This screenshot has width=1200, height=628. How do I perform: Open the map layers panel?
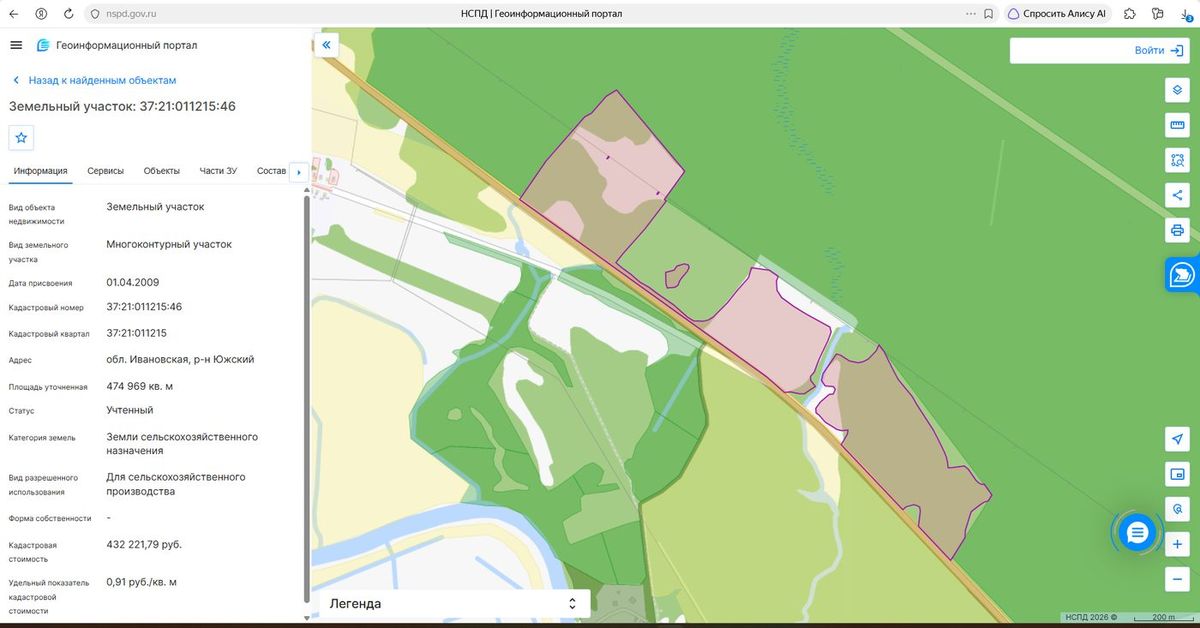(1178, 90)
